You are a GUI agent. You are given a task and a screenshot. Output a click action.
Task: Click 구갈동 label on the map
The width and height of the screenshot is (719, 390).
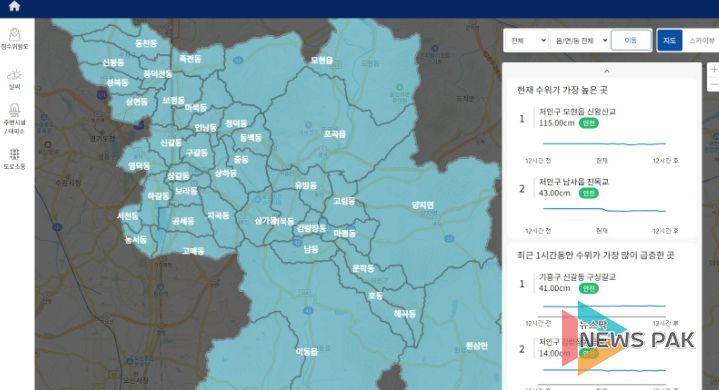[x=196, y=153]
